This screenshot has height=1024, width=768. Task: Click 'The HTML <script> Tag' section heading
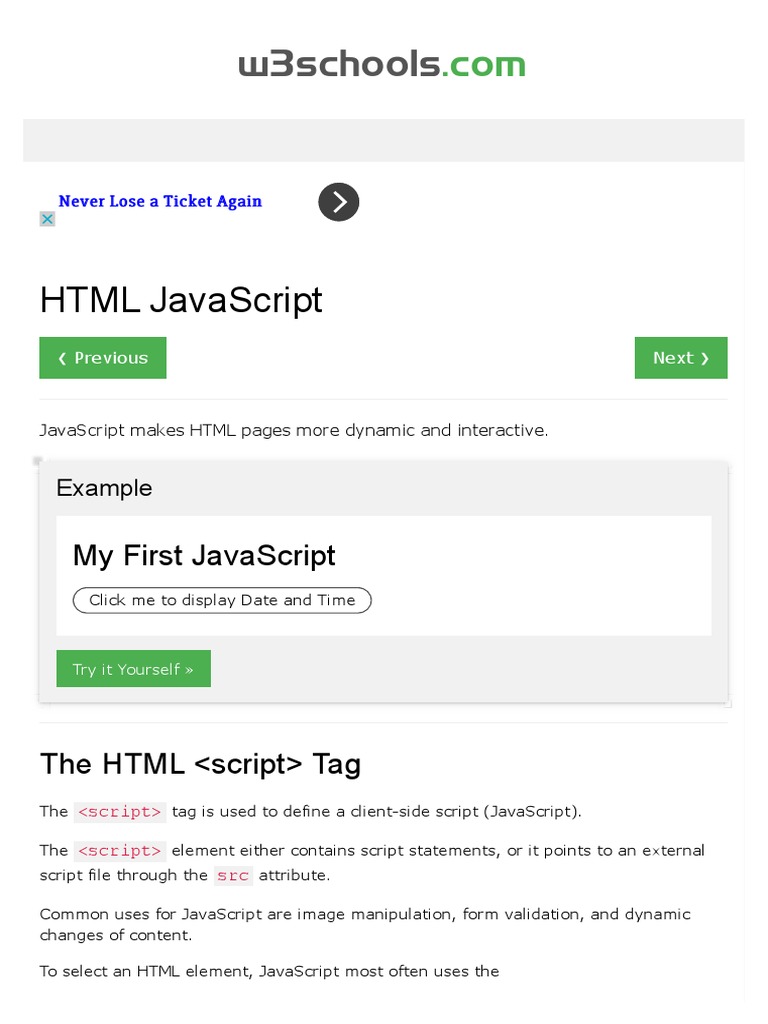[x=200, y=764]
